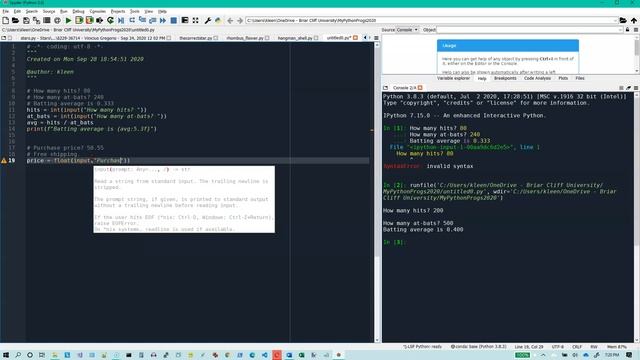This screenshot has width=640, height=360.
Task: Open the View menu
Action: [x=149, y=11]
